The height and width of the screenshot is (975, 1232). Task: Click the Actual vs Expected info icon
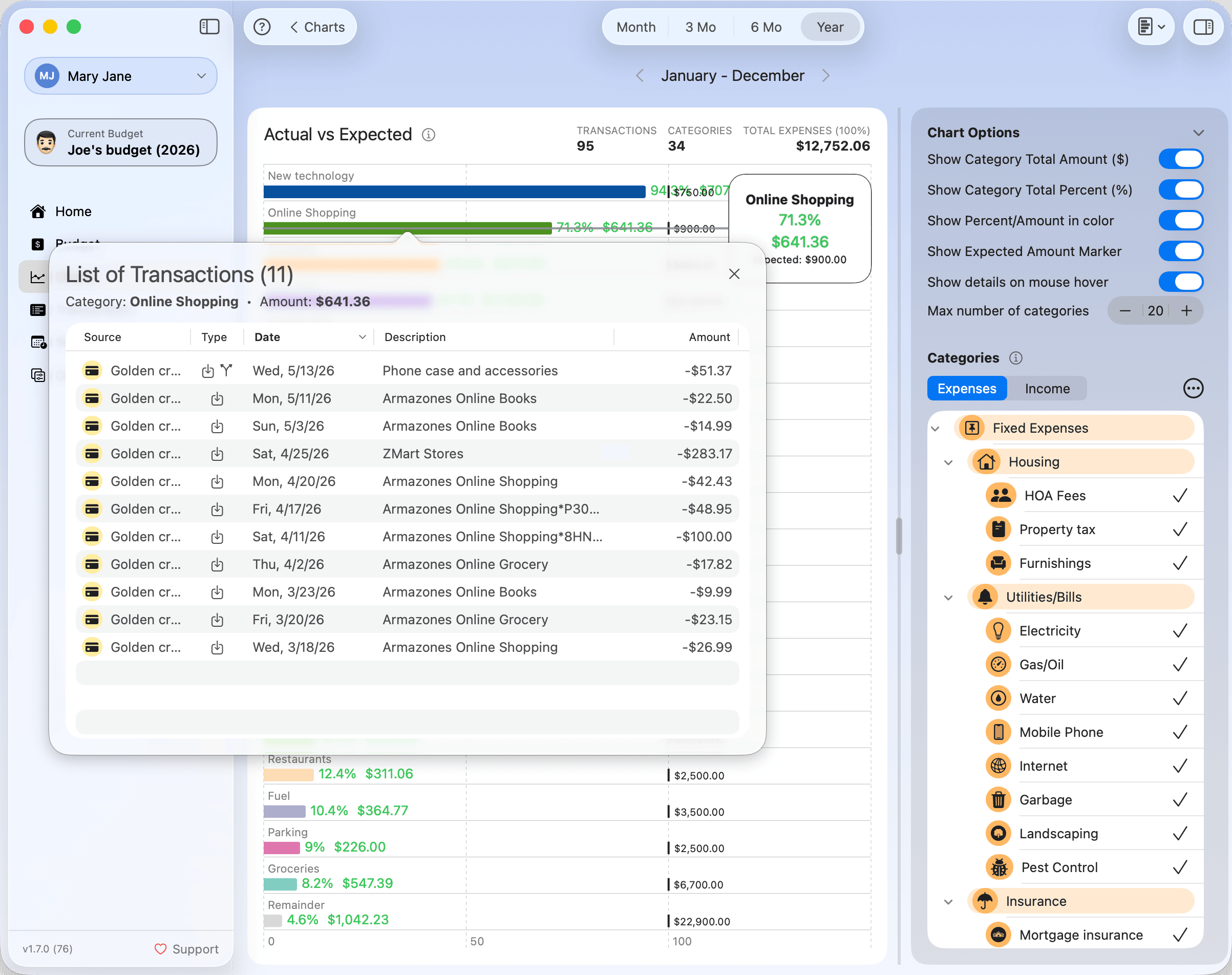(x=428, y=135)
